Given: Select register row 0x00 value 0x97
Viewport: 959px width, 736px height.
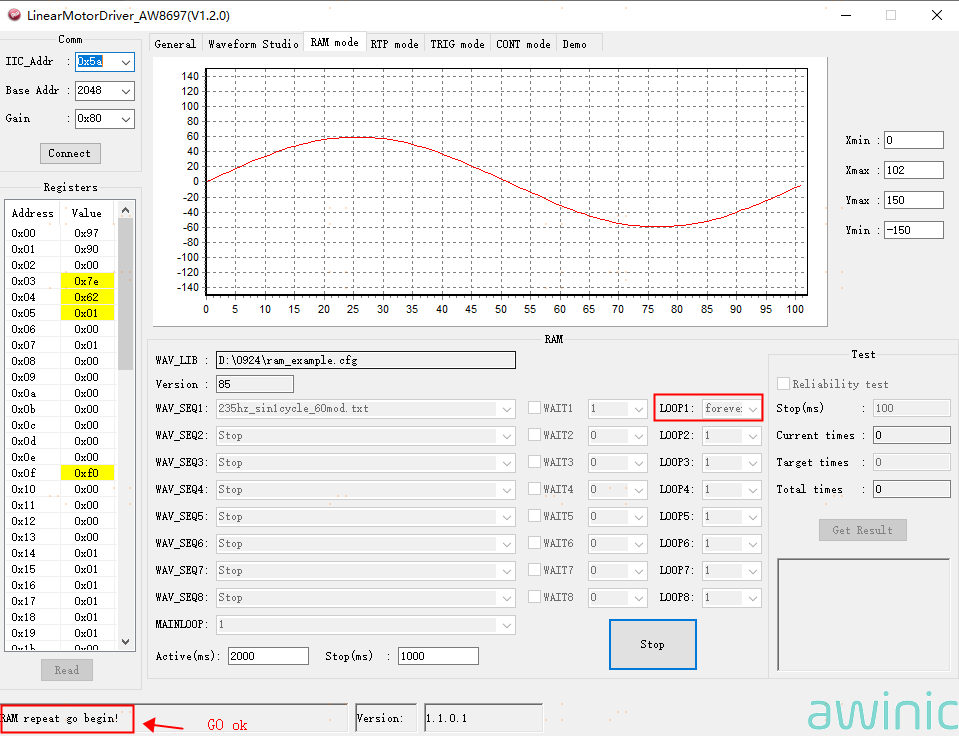Looking at the screenshot, I should coord(59,233).
